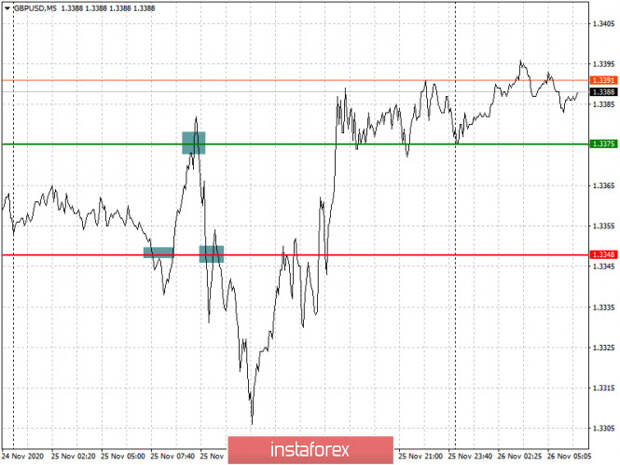Click the 1.3405 price axis label

[602, 23]
